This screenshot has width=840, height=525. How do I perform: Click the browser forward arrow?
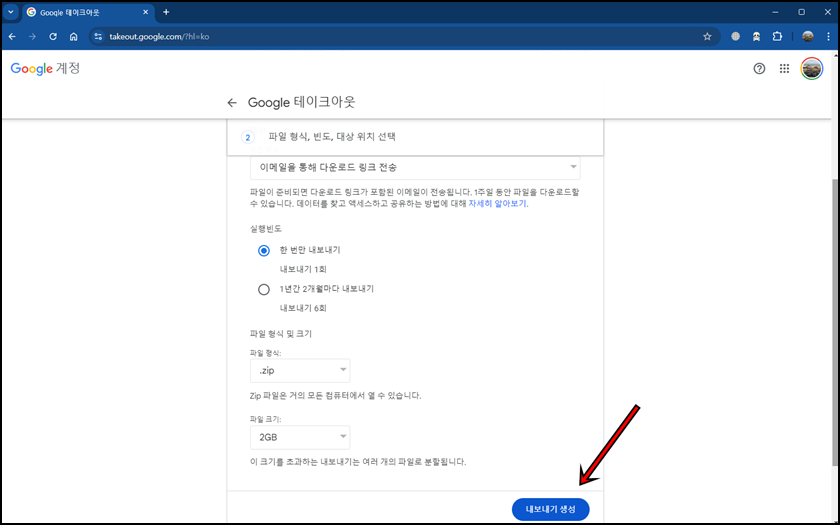pos(32,36)
